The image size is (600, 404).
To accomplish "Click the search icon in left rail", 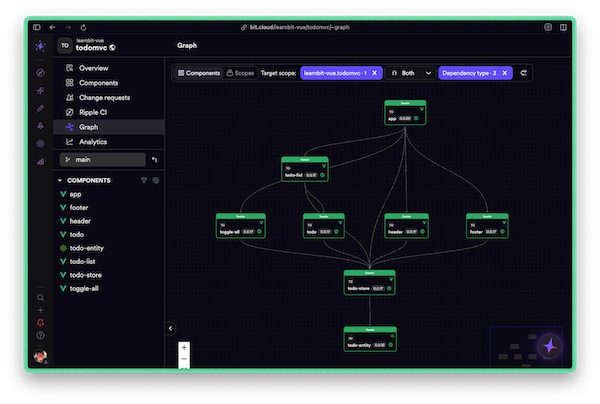I will (40, 297).
